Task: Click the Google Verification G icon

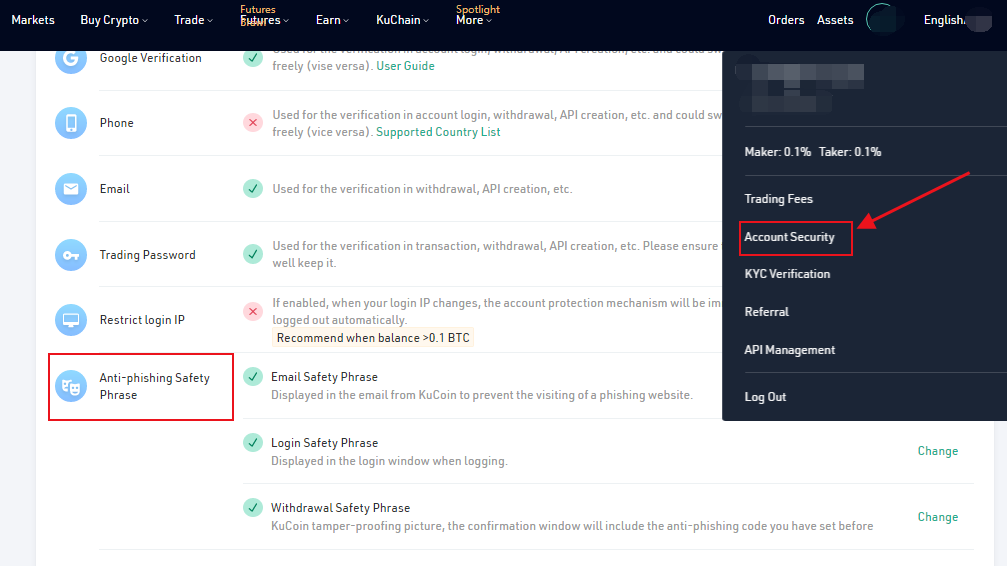Action: point(71,59)
